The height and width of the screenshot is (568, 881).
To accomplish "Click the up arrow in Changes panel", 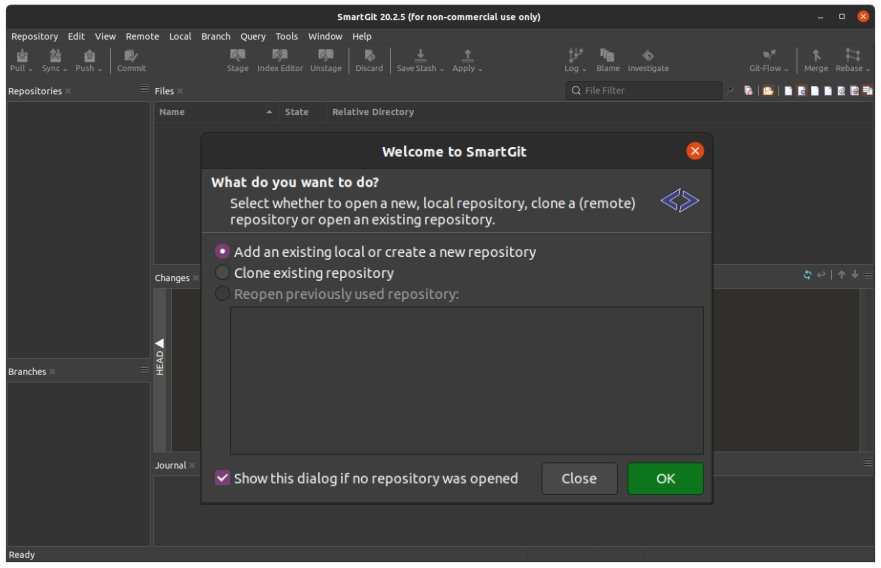I will (x=841, y=275).
